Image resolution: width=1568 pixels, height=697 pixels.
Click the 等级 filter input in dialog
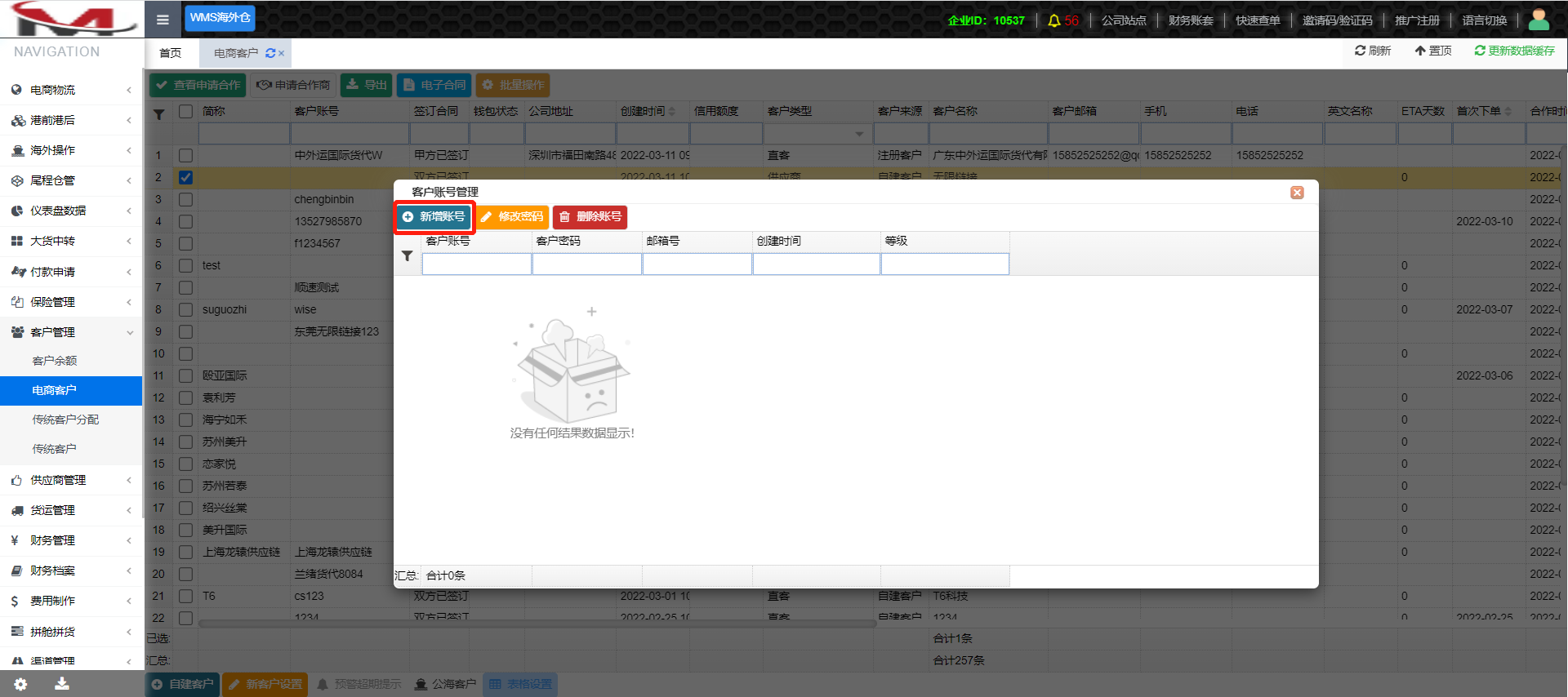pos(945,264)
